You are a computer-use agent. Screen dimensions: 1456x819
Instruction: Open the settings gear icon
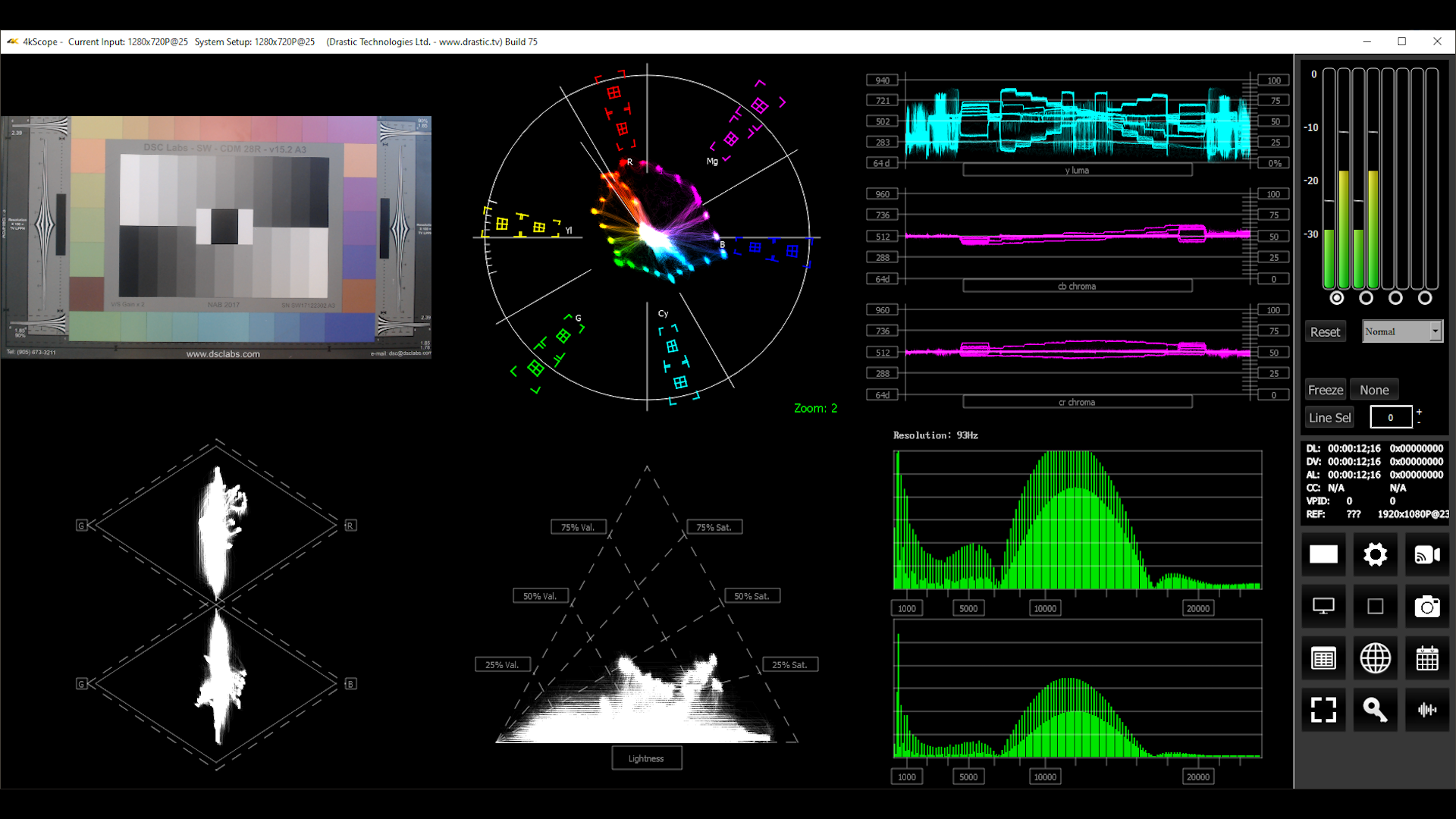coord(1375,555)
